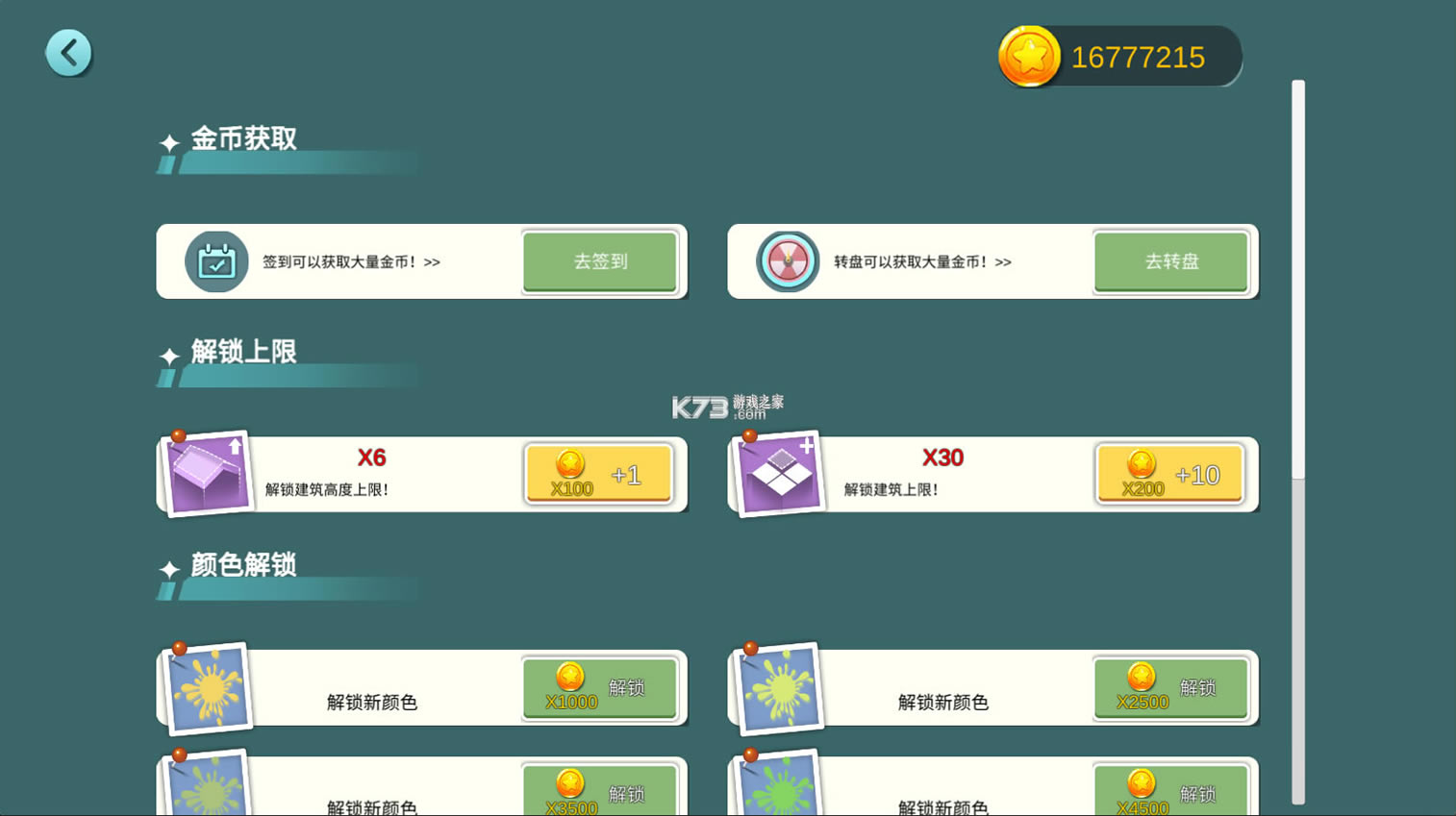Click the 转盘可以获取大量金币 link text

coord(922,261)
